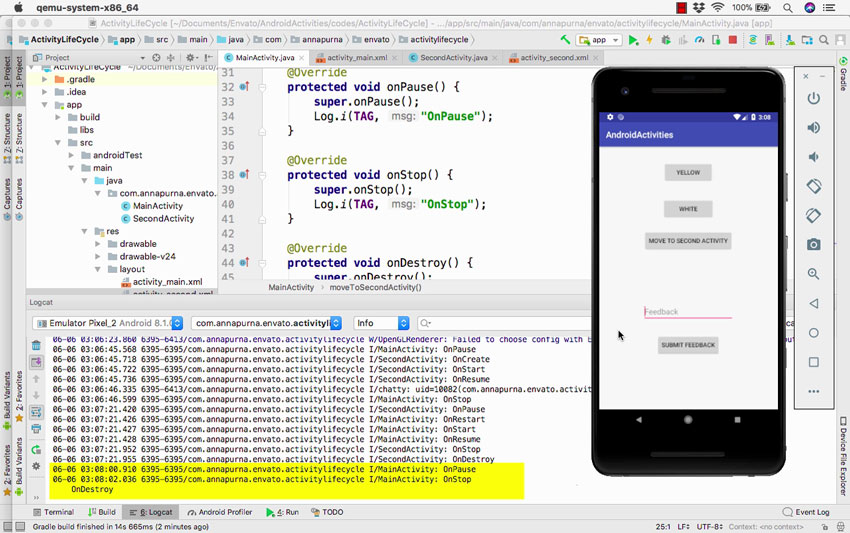
Task: Hide the Project panel with pin icon
Action: [x=209, y=57]
